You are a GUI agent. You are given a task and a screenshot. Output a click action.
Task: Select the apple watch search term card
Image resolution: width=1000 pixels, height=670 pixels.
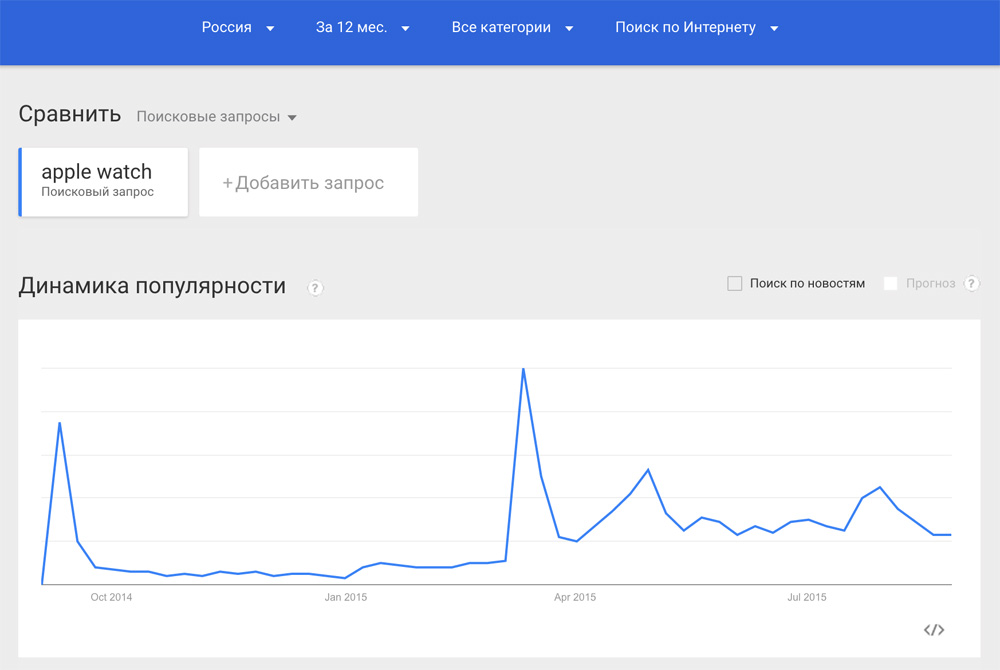tap(103, 182)
